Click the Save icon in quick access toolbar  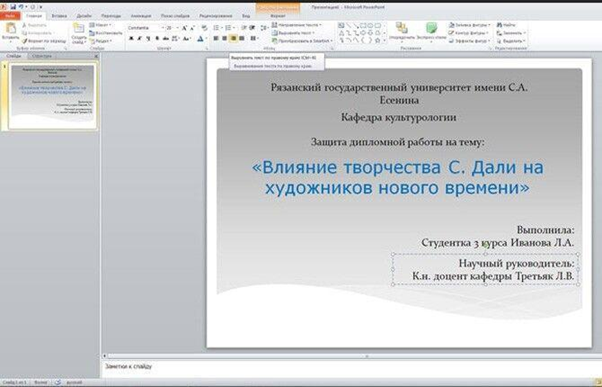point(13,7)
